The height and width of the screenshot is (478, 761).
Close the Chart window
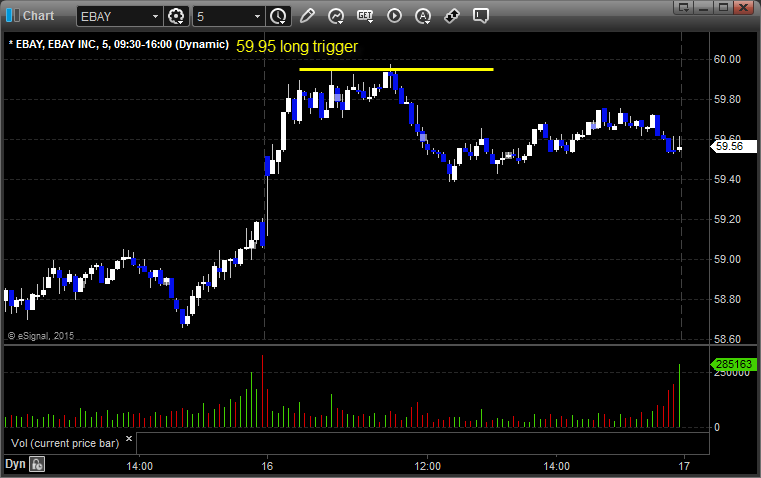(743, 7)
